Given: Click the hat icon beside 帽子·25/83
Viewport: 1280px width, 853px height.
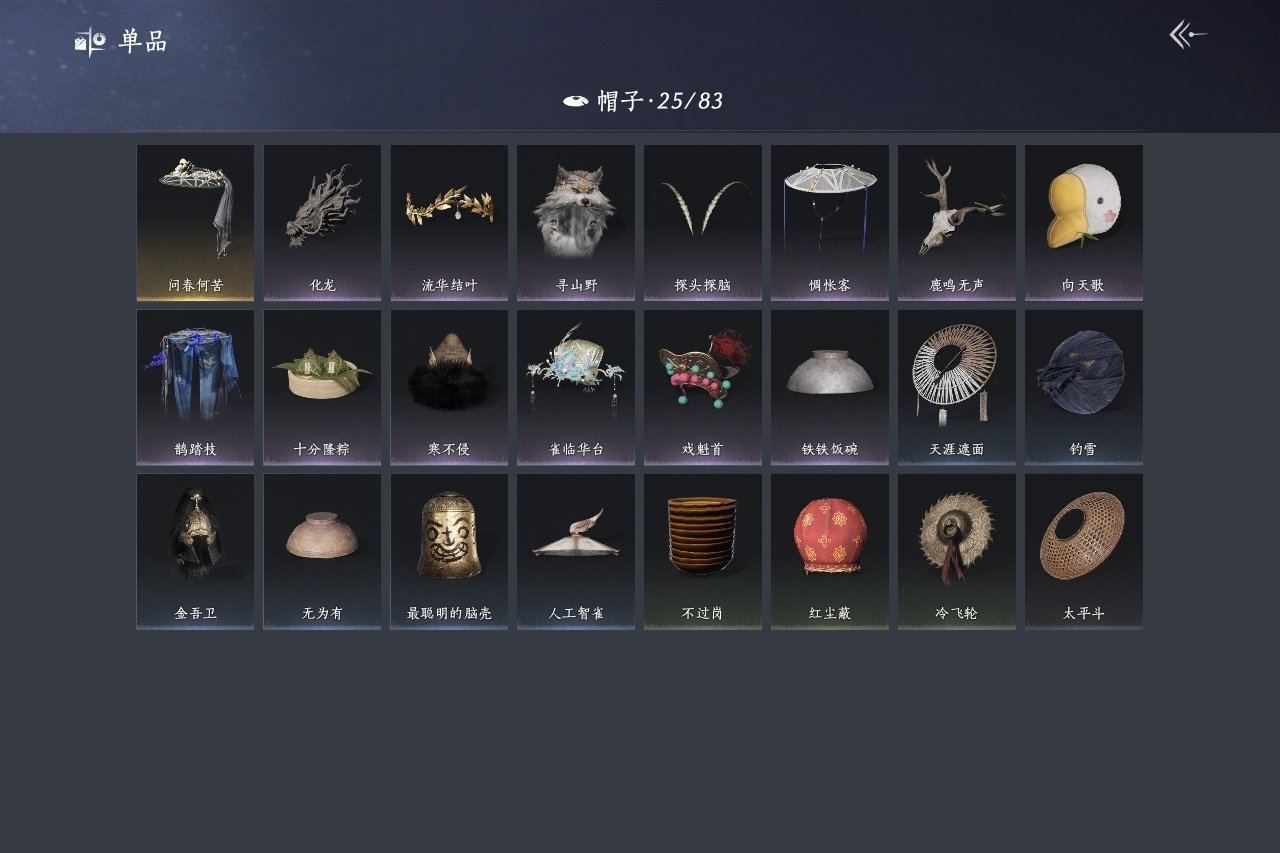Looking at the screenshot, I should point(575,101).
